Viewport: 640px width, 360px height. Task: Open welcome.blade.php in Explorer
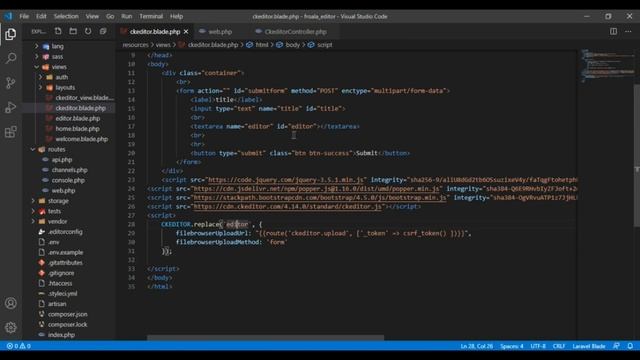[82, 139]
